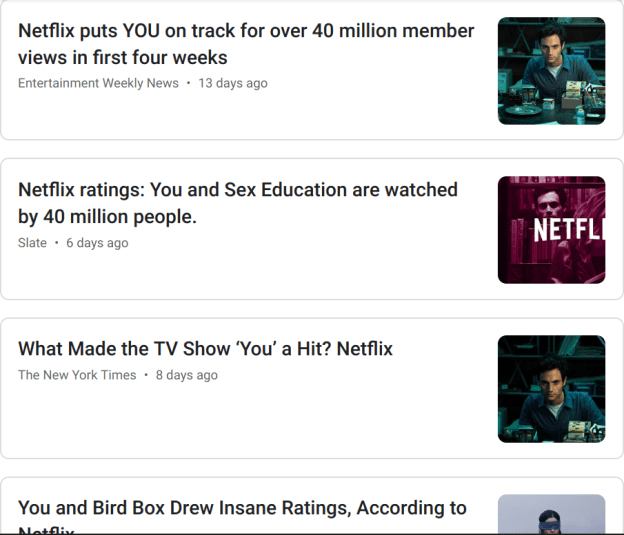
Task: Select the '6 days ago' timestamp
Action: tap(97, 243)
